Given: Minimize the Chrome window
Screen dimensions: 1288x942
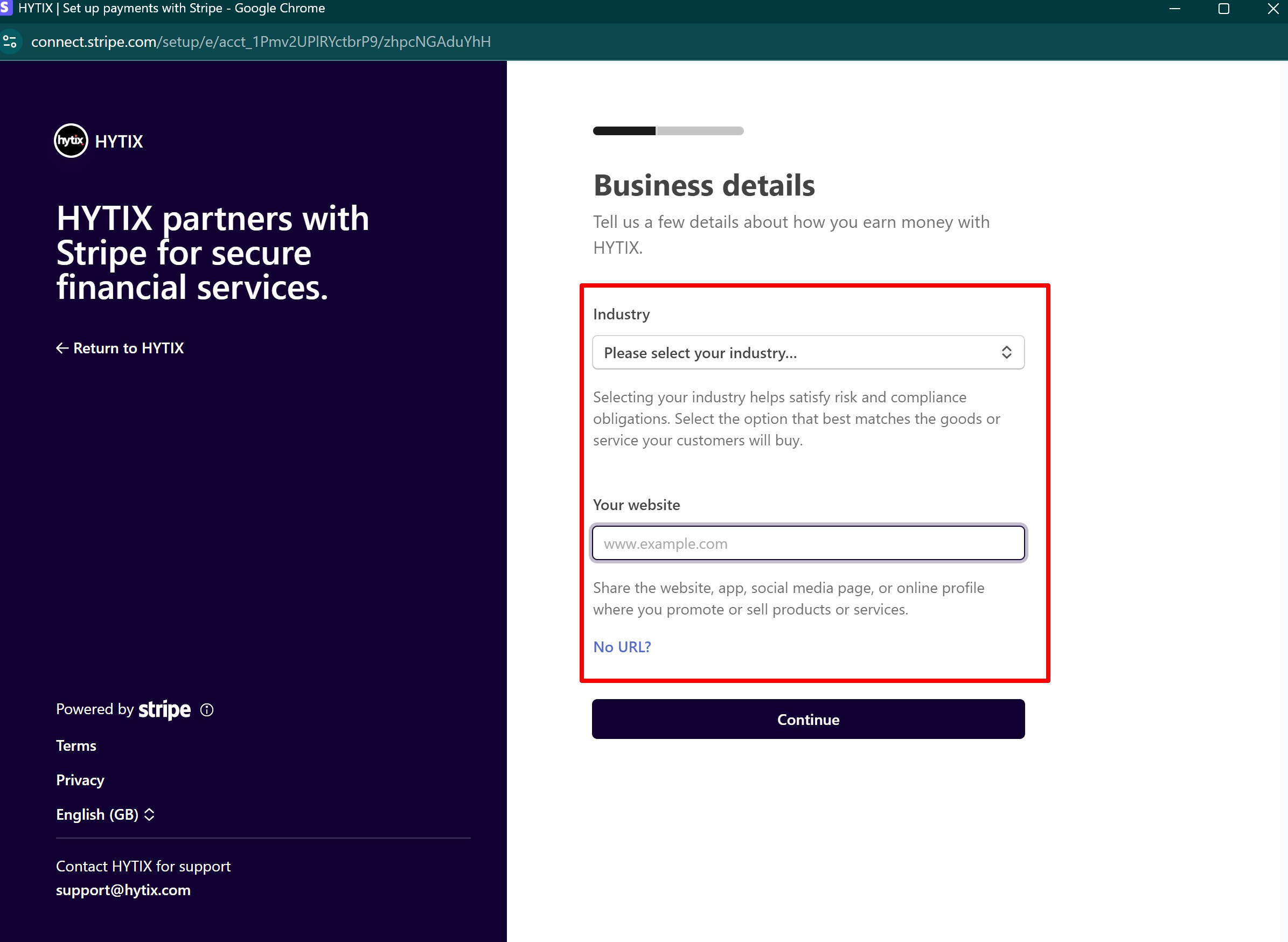Looking at the screenshot, I should (x=1174, y=9).
